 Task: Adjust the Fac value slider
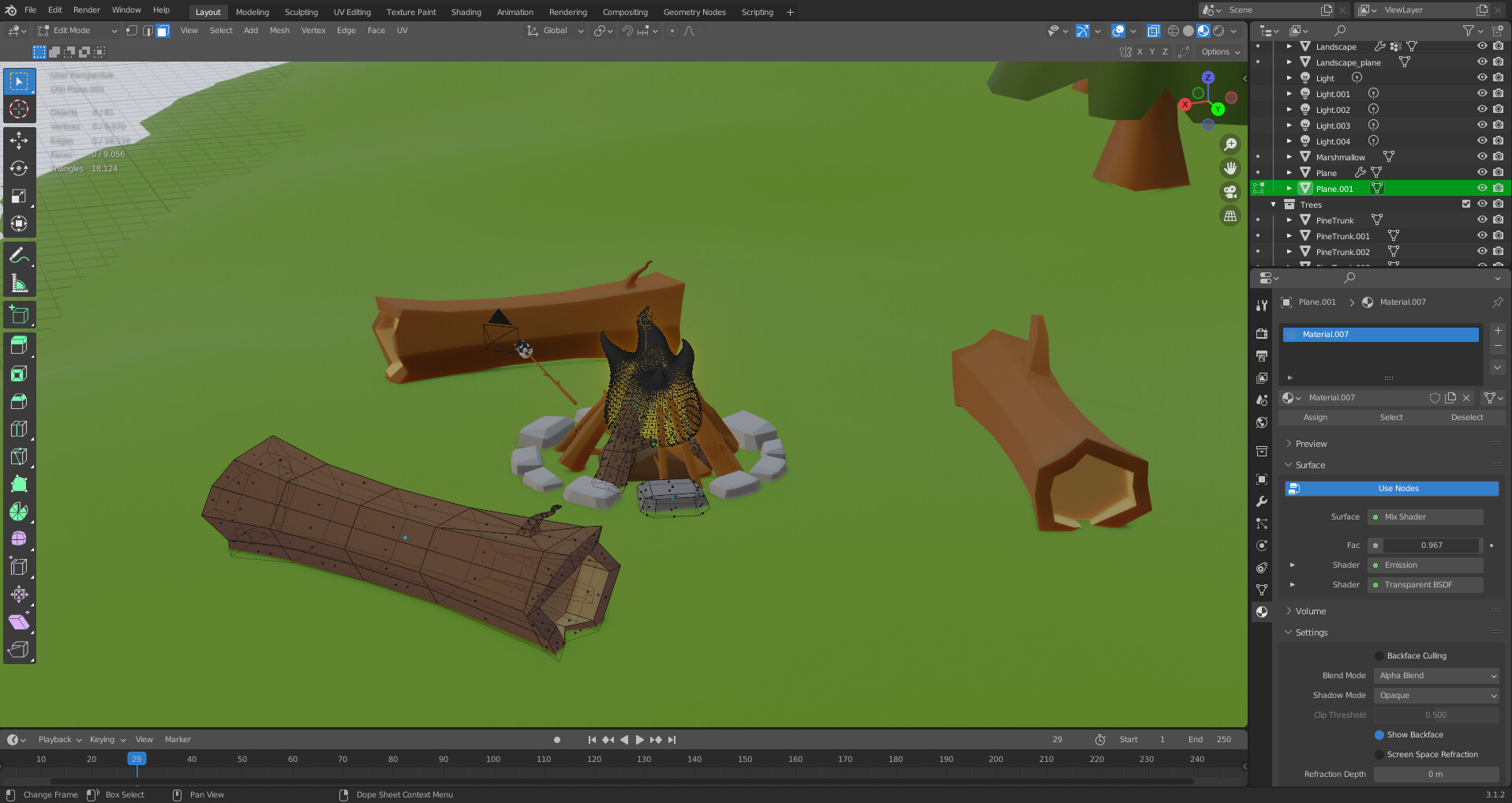1431,546
